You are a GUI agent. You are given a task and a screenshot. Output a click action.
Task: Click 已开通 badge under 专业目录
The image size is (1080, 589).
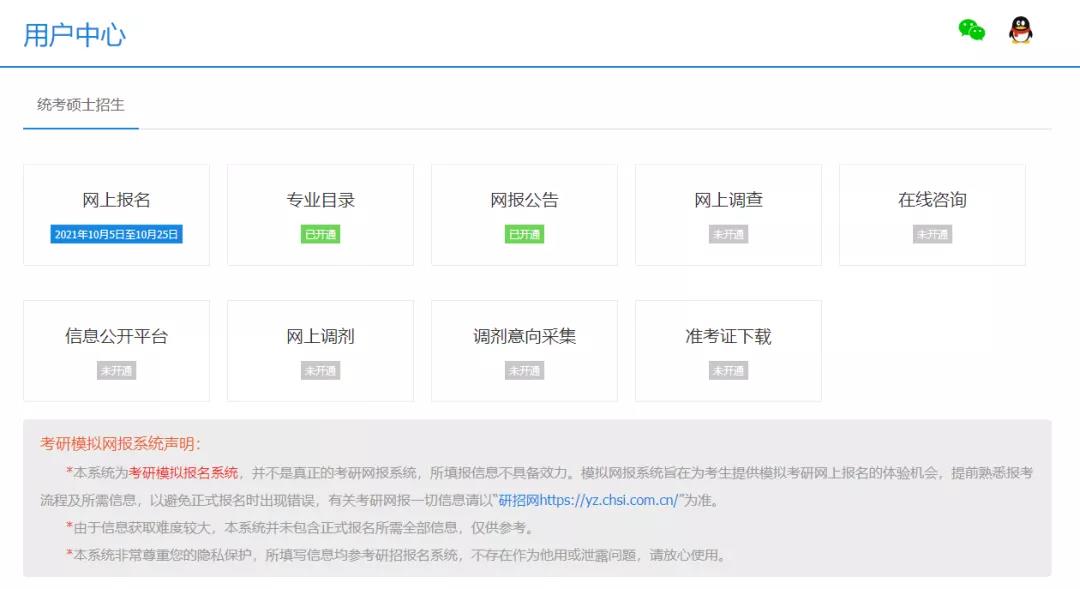click(x=320, y=234)
